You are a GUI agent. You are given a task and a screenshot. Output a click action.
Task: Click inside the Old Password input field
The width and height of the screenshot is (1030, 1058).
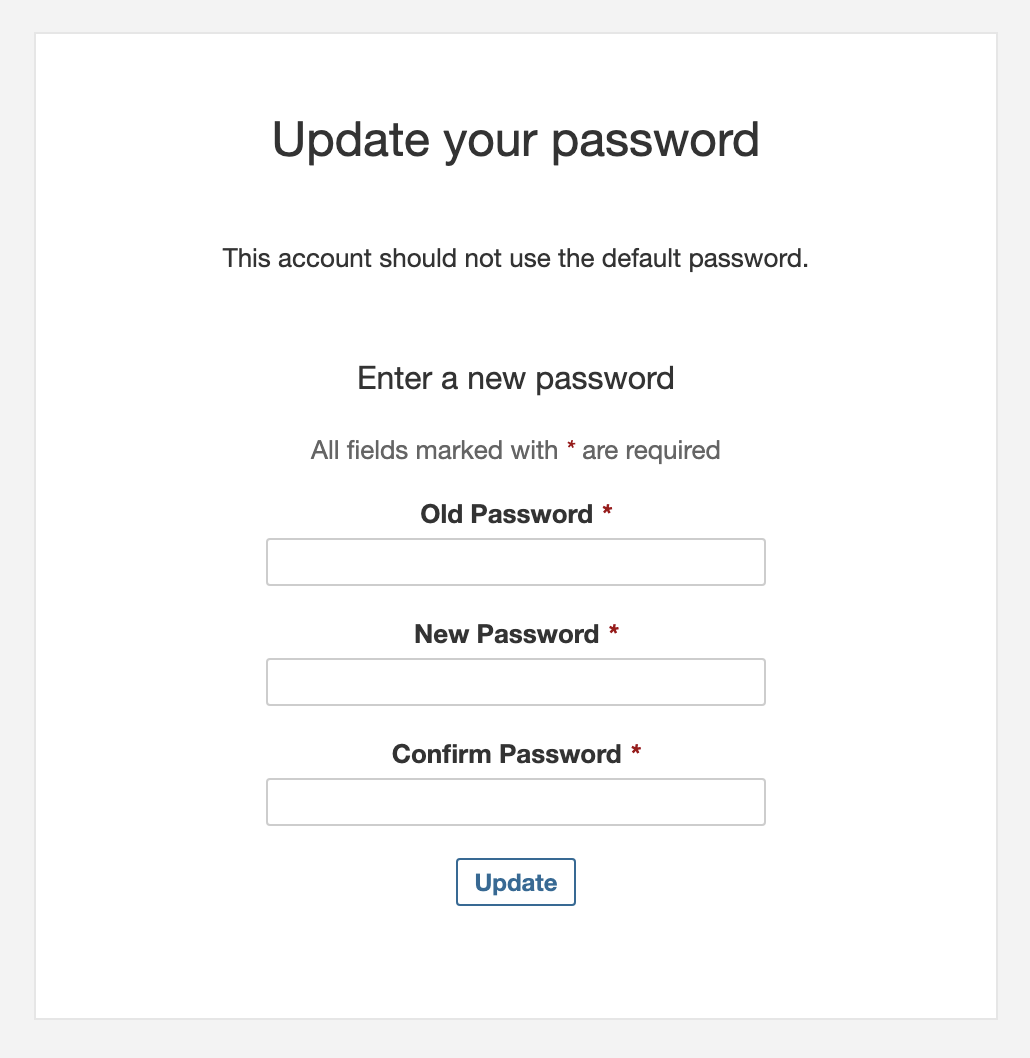pos(515,562)
